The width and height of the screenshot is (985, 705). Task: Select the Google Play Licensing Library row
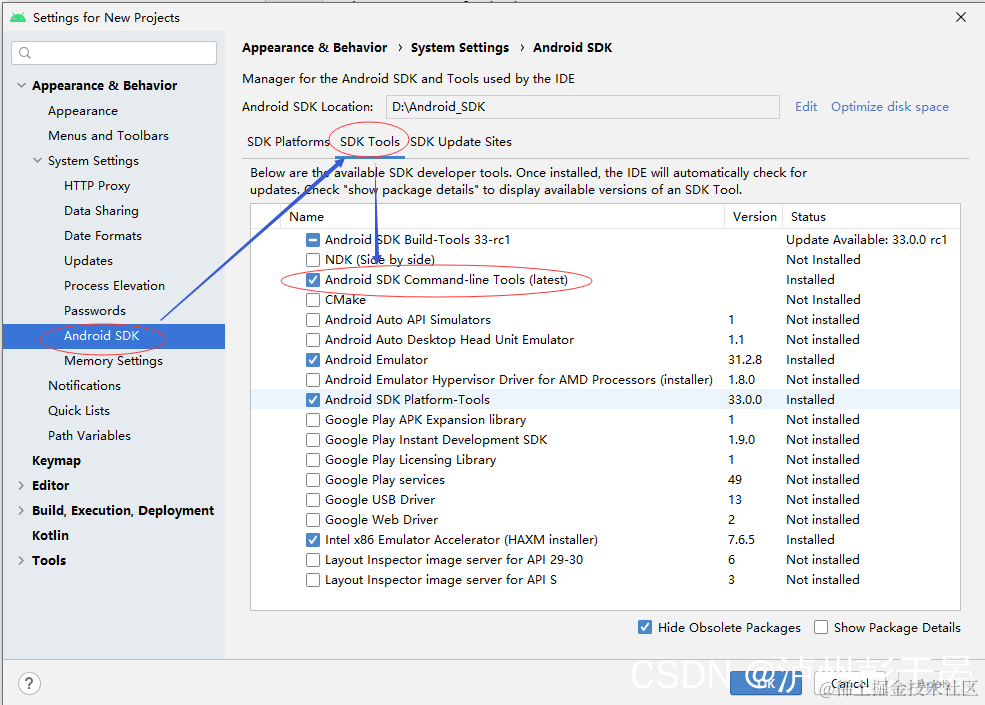click(605, 460)
